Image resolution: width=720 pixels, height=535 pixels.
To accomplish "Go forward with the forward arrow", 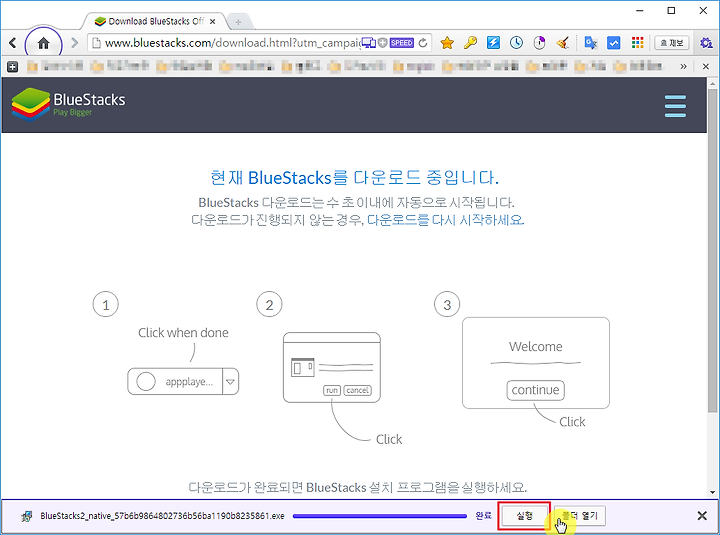I will click(x=74, y=43).
